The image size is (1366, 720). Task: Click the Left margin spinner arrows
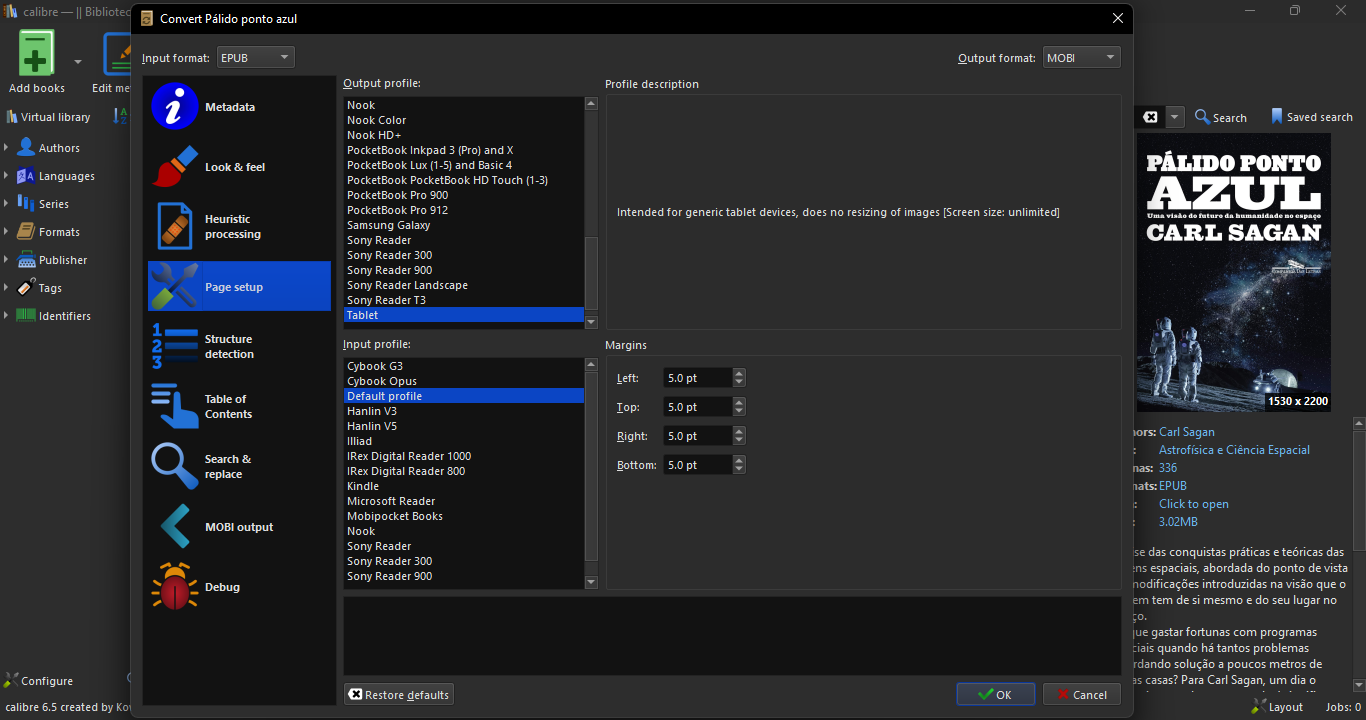739,378
